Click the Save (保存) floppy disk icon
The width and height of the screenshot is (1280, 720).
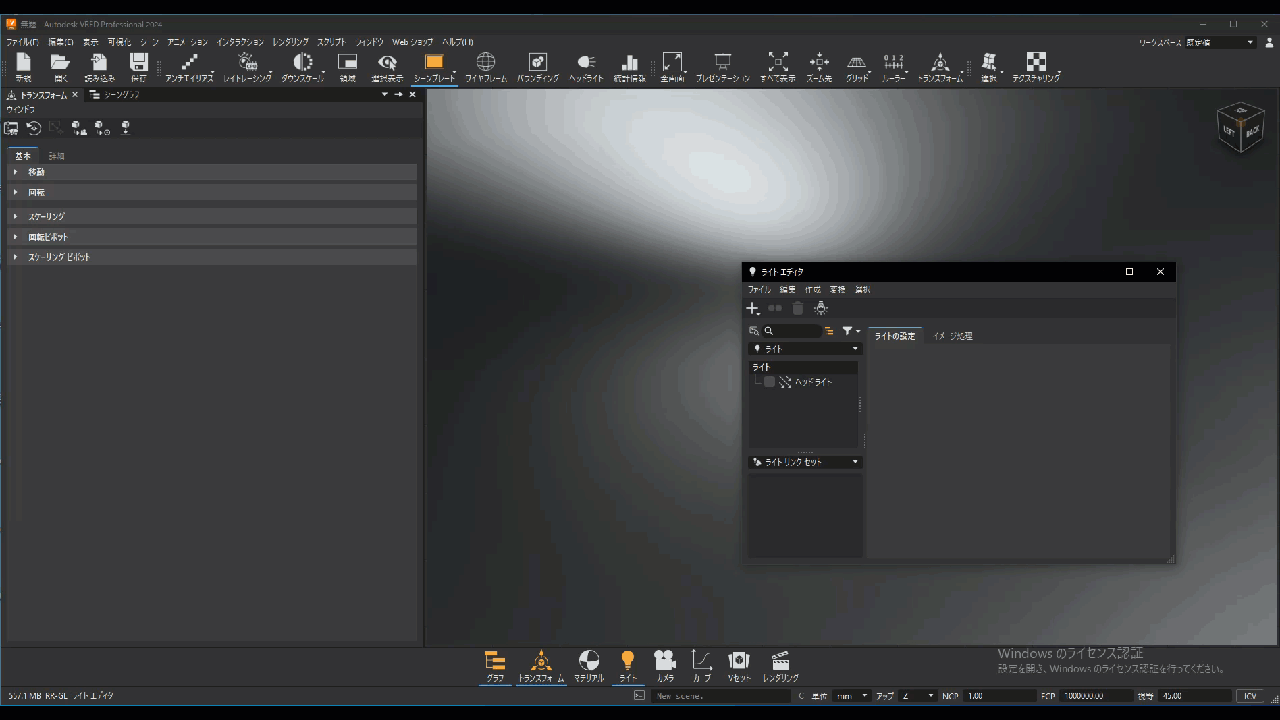click(139, 67)
